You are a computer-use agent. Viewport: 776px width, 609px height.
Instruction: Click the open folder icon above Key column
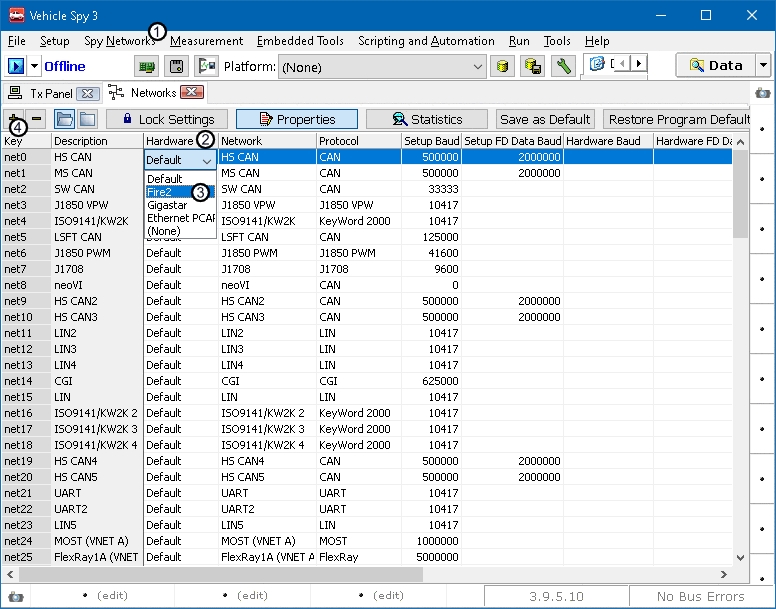pyautogui.click(x=65, y=119)
